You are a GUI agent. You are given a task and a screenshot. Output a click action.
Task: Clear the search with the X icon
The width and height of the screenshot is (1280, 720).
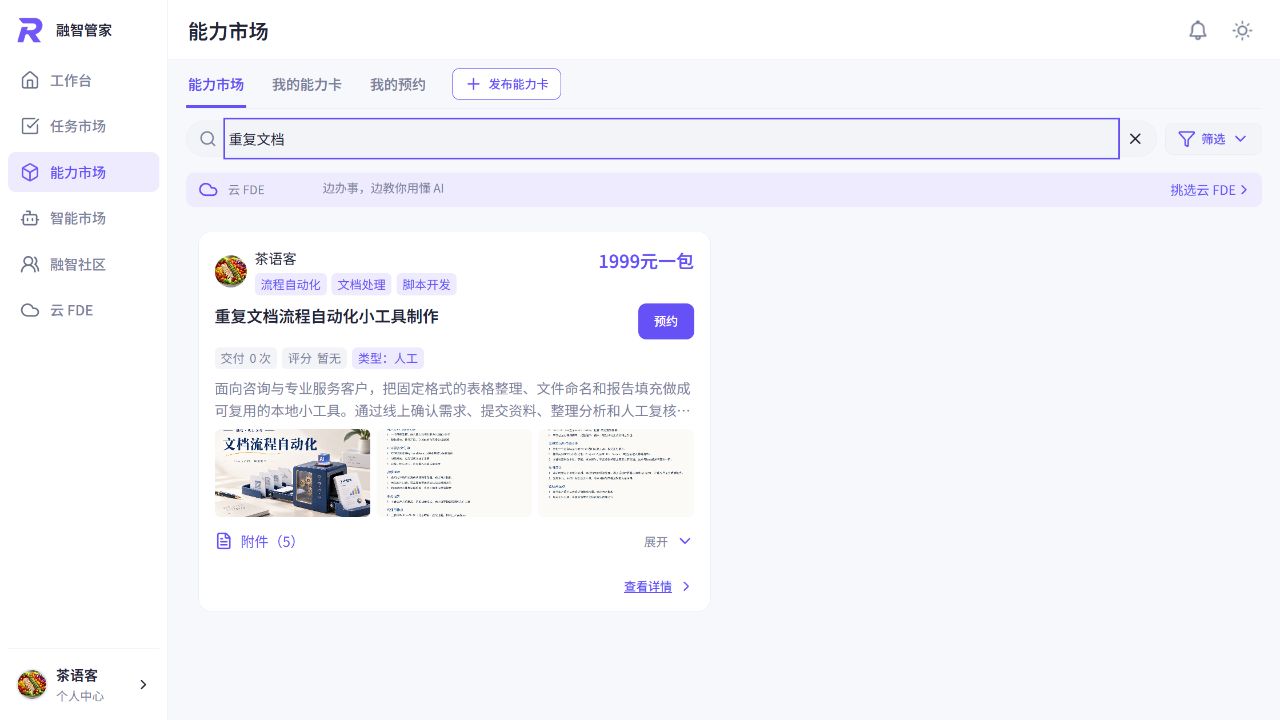point(1135,139)
